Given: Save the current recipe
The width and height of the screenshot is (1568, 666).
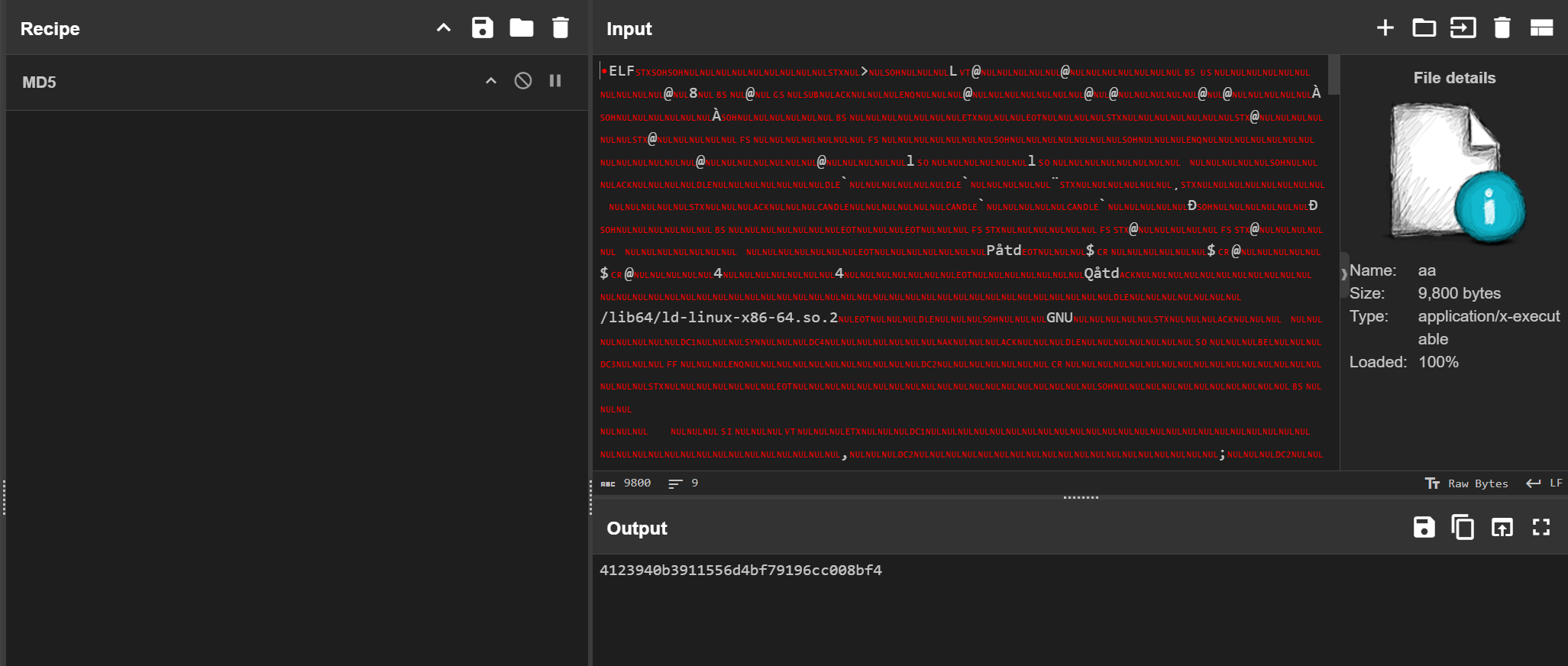Looking at the screenshot, I should click(482, 28).
